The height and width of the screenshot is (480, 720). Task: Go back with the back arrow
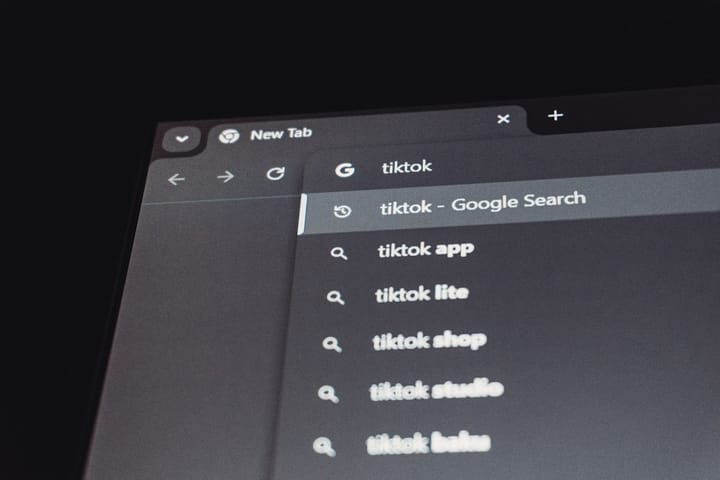click(176, 179)
